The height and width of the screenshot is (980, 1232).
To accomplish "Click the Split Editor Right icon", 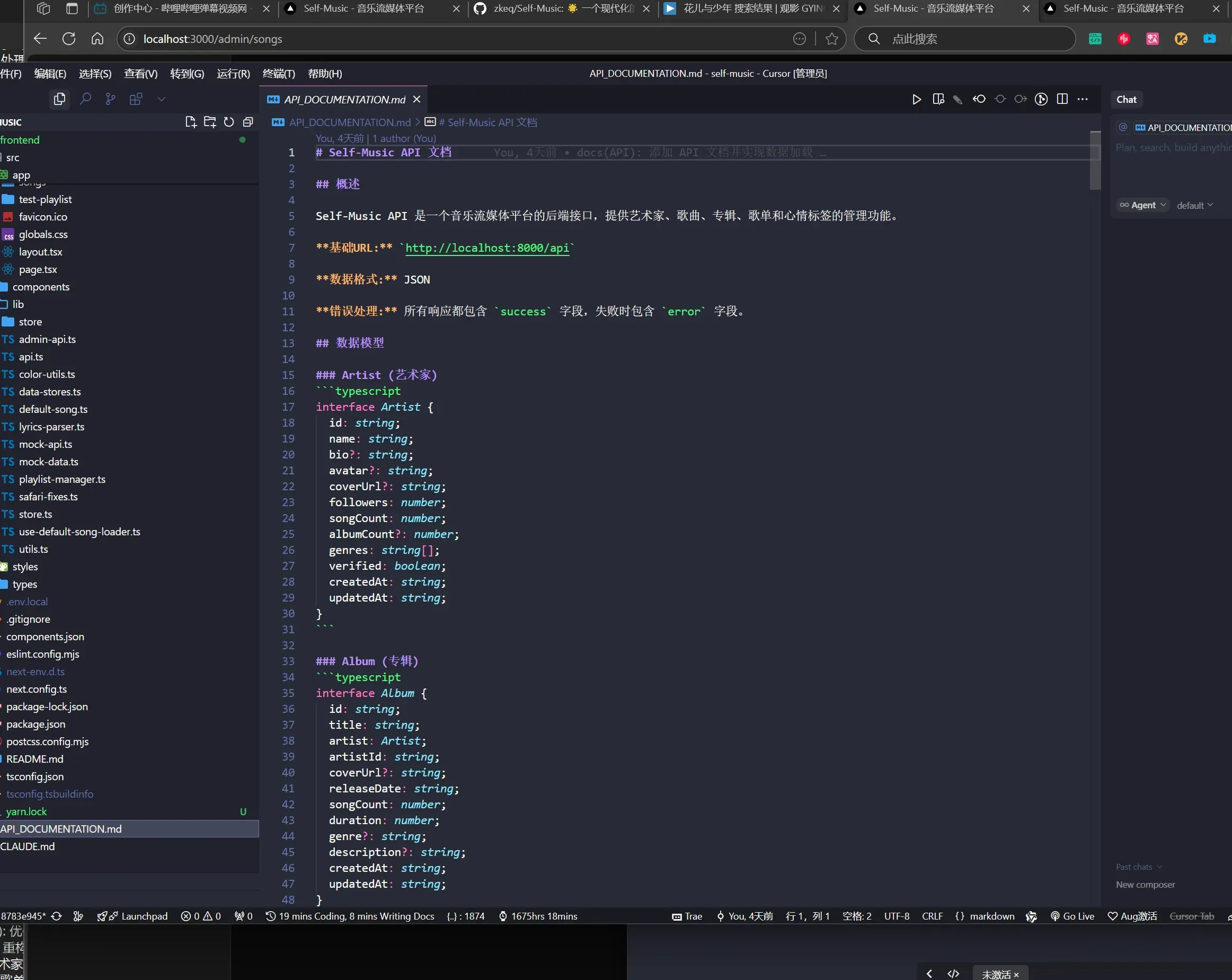I will tap(1062, 100).
